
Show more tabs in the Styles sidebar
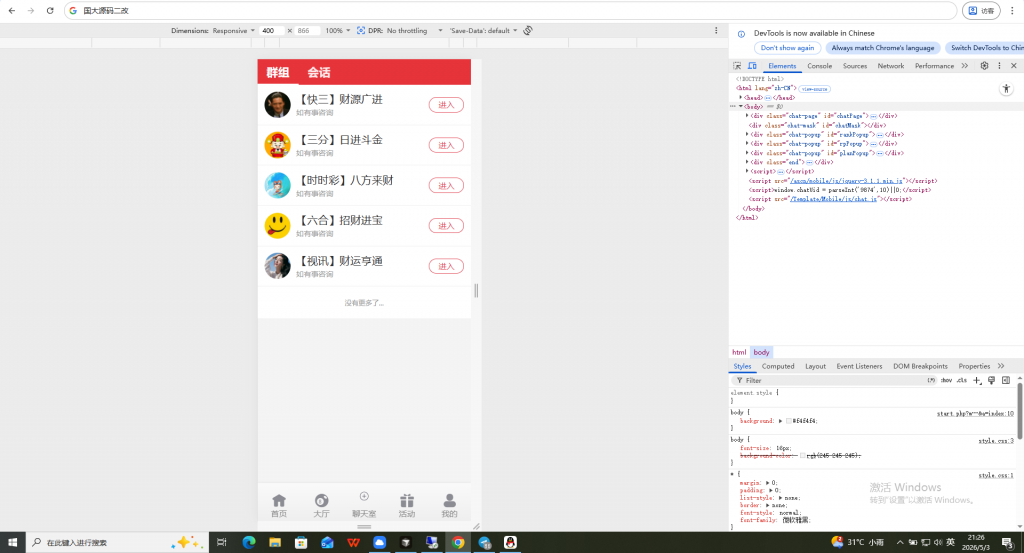1001,366
